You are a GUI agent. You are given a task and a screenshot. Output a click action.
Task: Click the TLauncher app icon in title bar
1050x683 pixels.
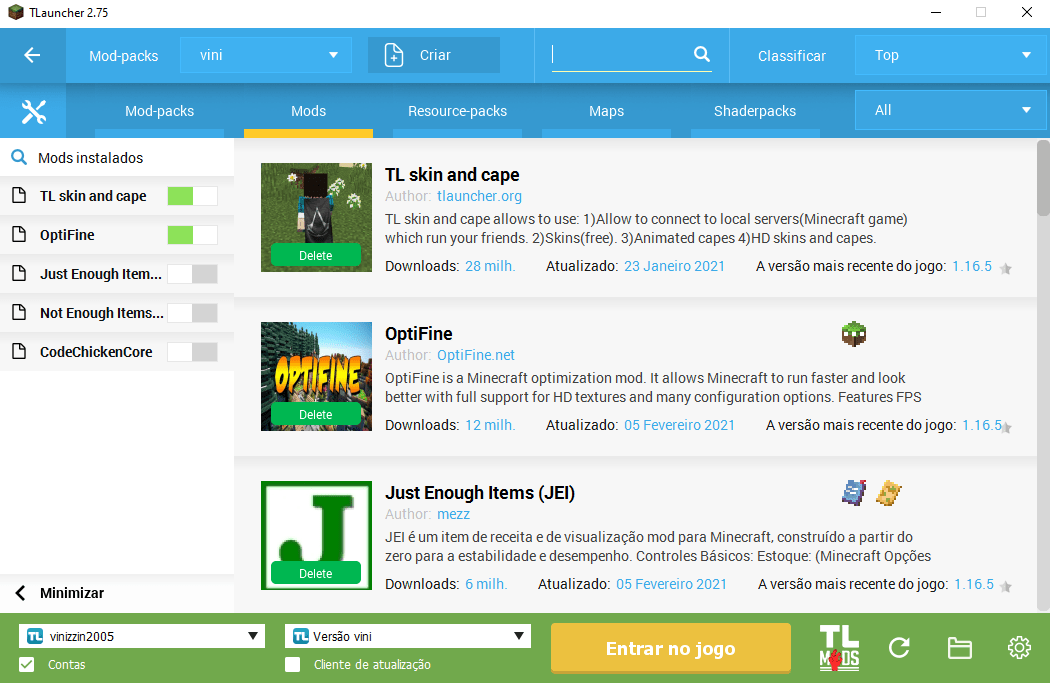[x=15, y=12]
